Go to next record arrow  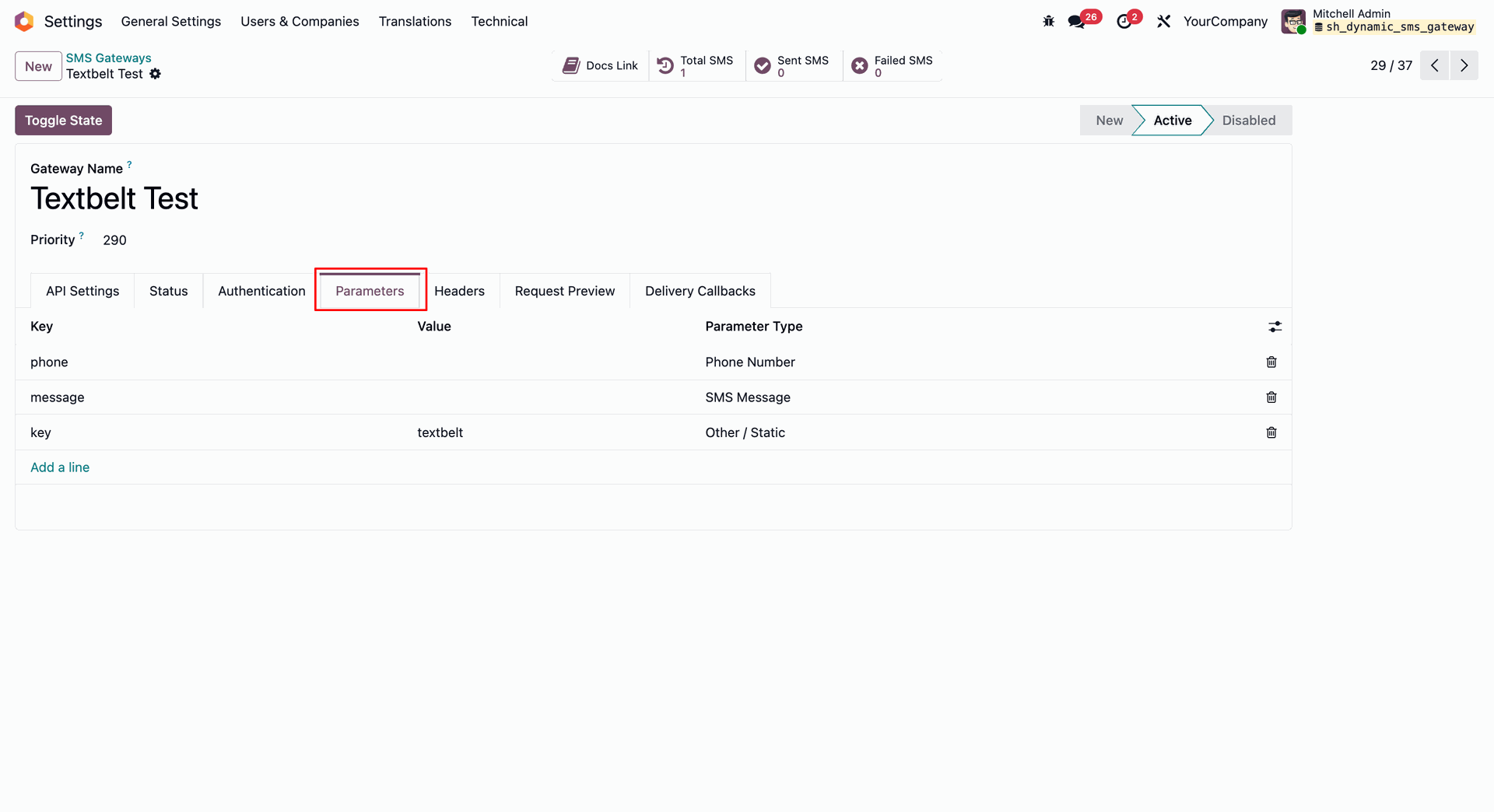pos(1464,65)
